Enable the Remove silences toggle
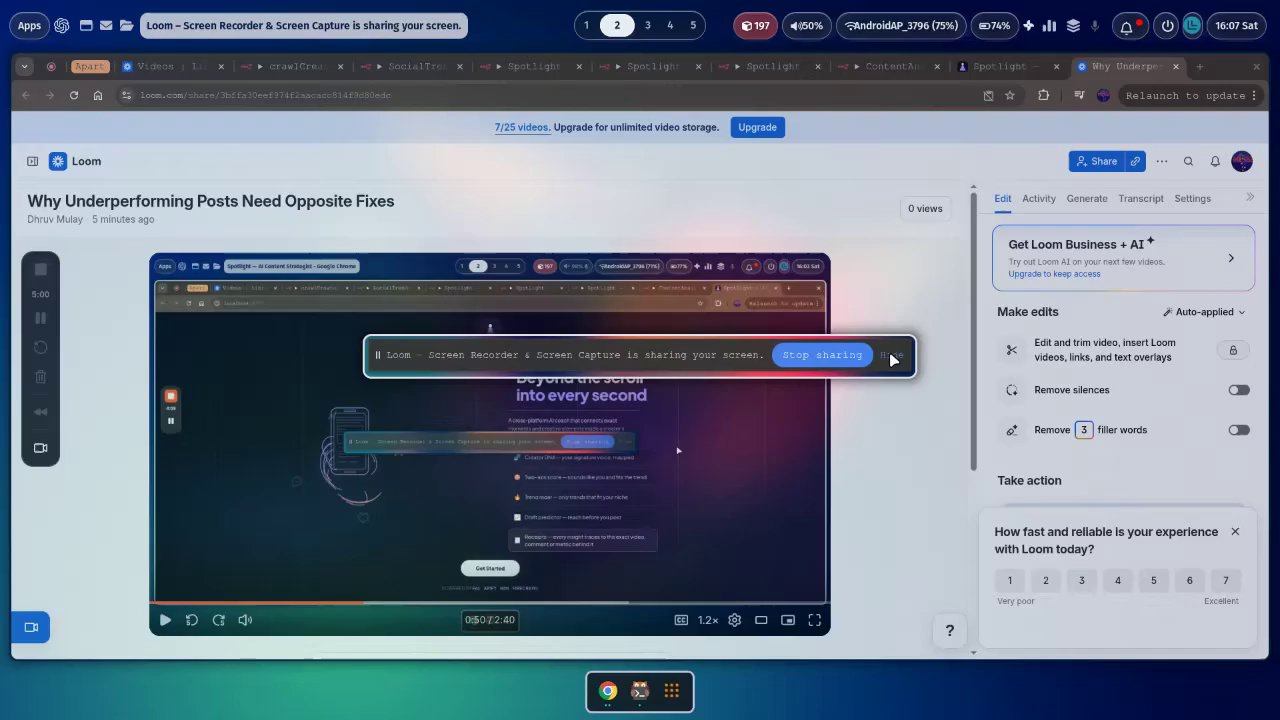 pyautogui.click(x=1239, y=390)
